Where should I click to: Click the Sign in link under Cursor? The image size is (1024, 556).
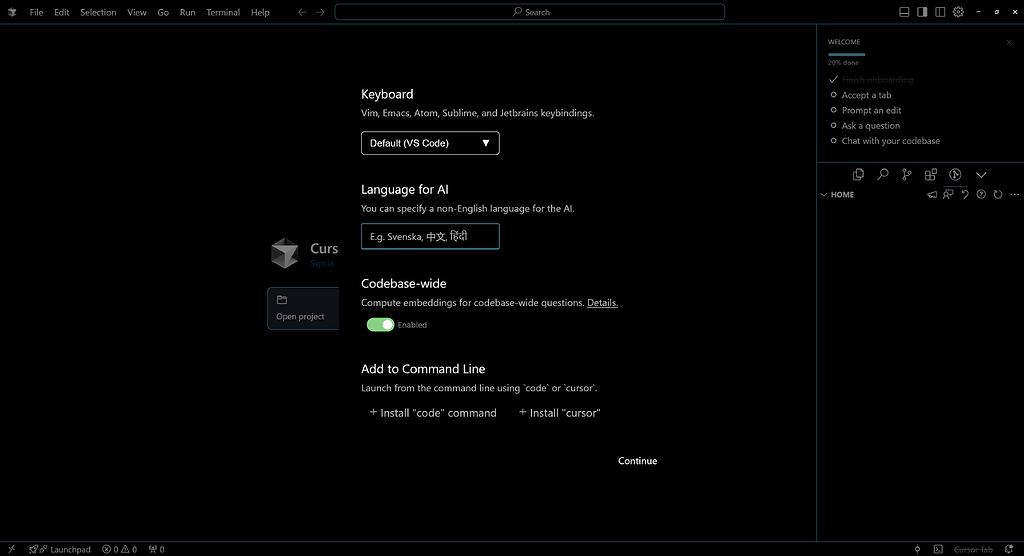(322, 263)
